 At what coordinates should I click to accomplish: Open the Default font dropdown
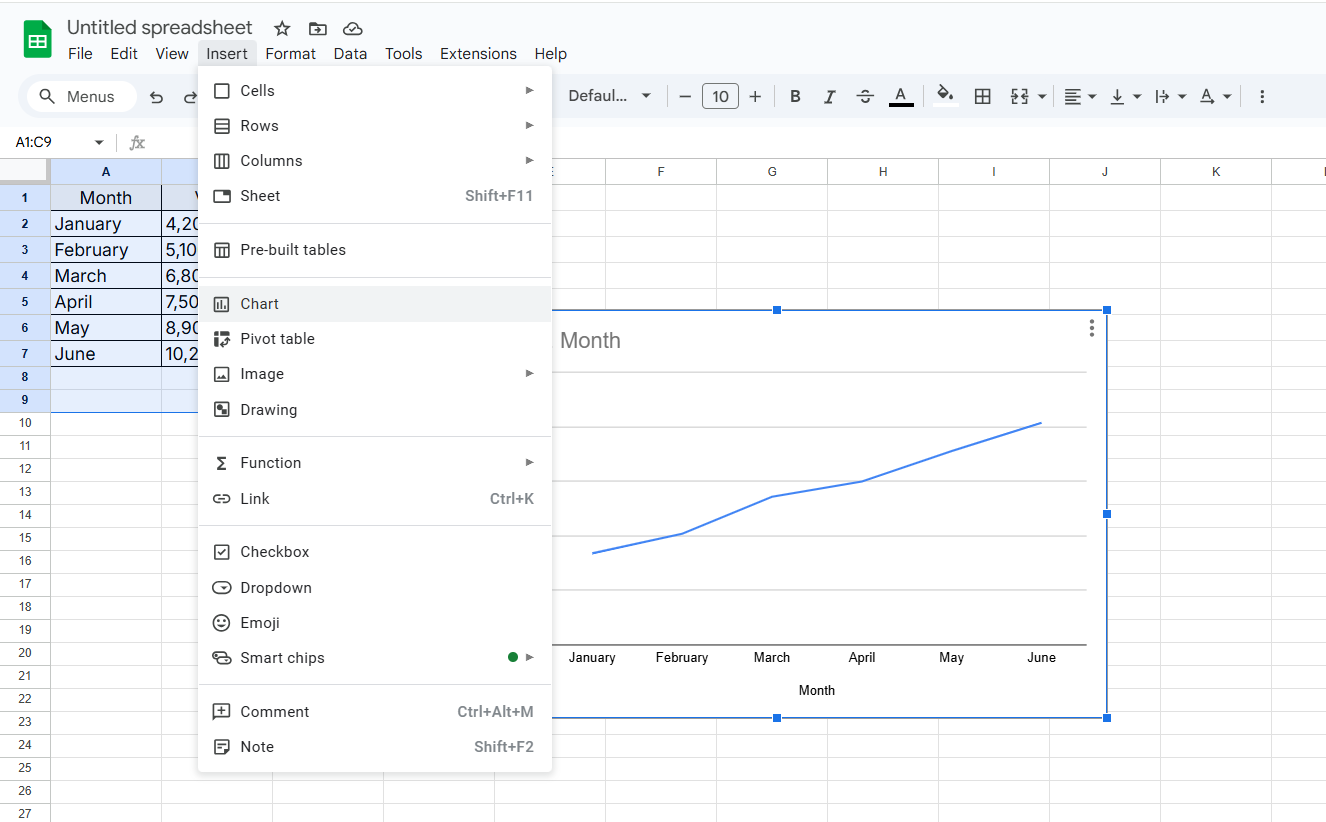click(x=609, y=96)
